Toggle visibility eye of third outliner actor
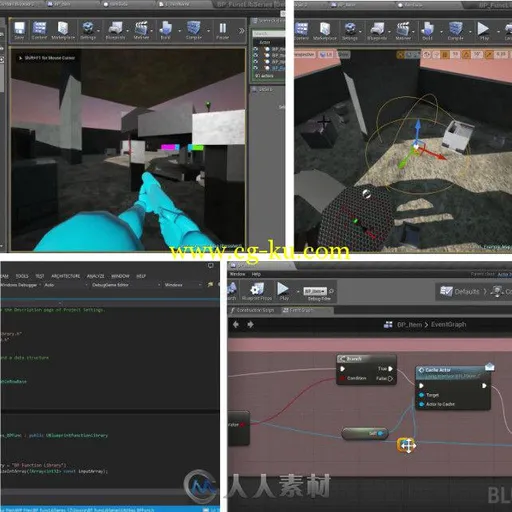 (x=256, y=62)
